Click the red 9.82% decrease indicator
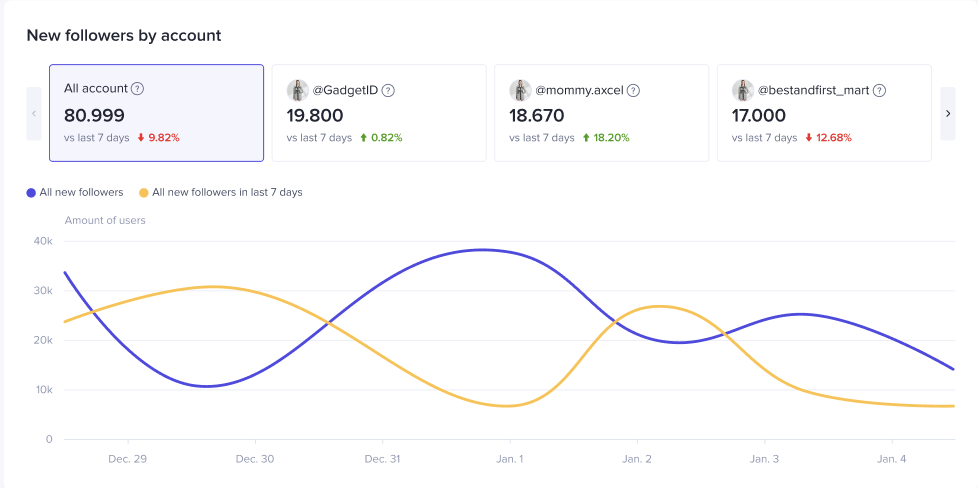The height and width of the screenshot is (488, 978). 158,138
